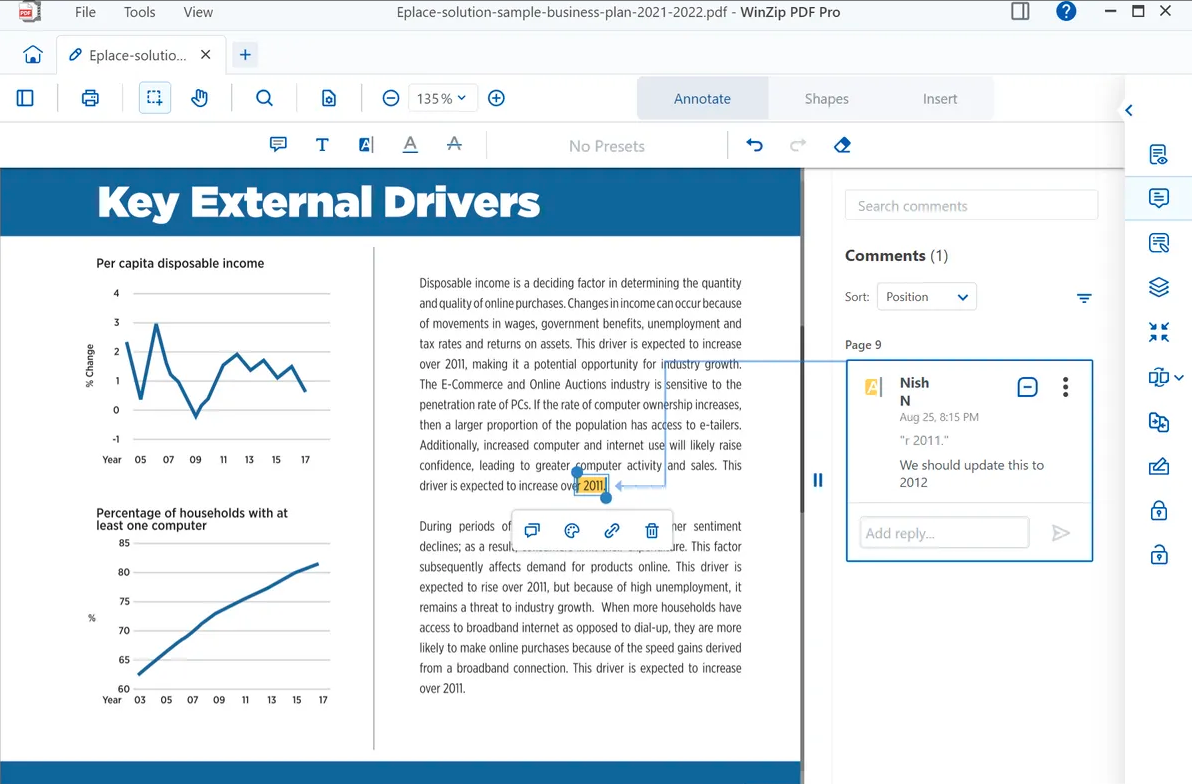Click the Add reply field on Nish's comment
Image resolution: width=1192 pixels, height=784 pixels.
coord(943,532)
